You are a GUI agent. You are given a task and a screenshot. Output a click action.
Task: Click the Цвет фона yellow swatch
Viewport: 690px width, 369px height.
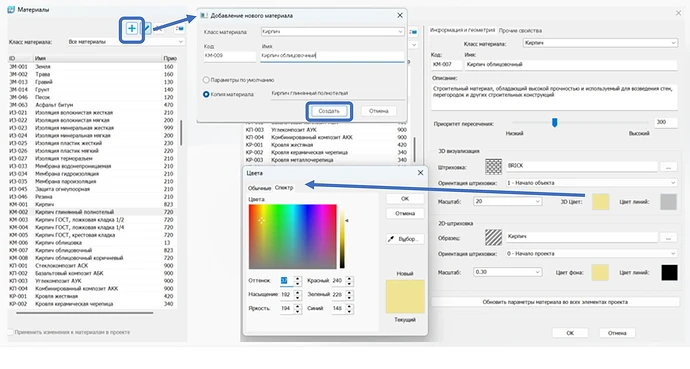click(x=600, y=273)
